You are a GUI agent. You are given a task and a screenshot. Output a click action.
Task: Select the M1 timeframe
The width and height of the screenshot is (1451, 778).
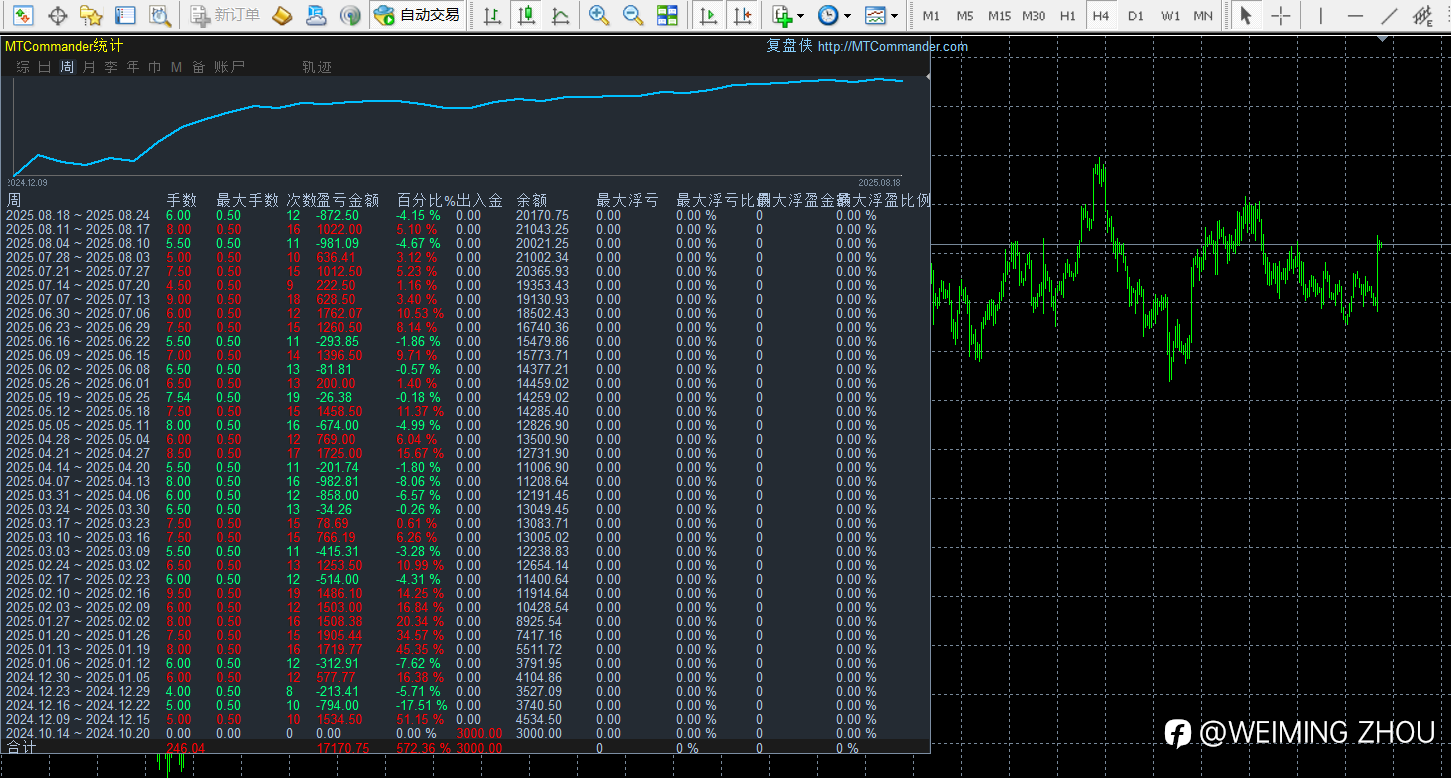[931, 16]
